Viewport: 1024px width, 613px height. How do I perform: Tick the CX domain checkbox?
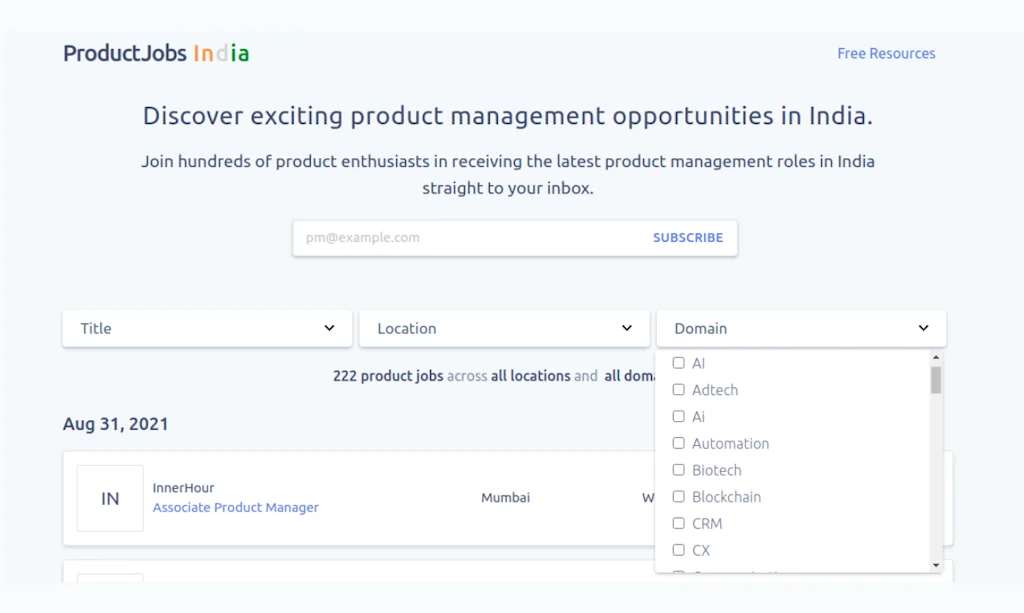pyautogui.click(x=679, y=550)
